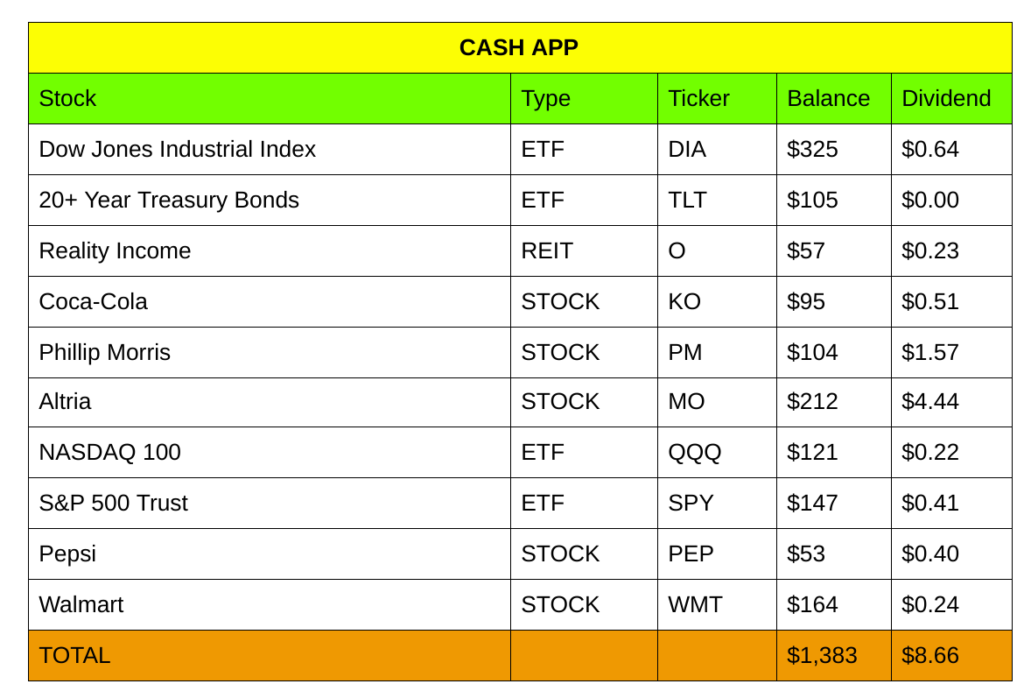
Task: Click the CASH APP title cell
Action: 518,48
